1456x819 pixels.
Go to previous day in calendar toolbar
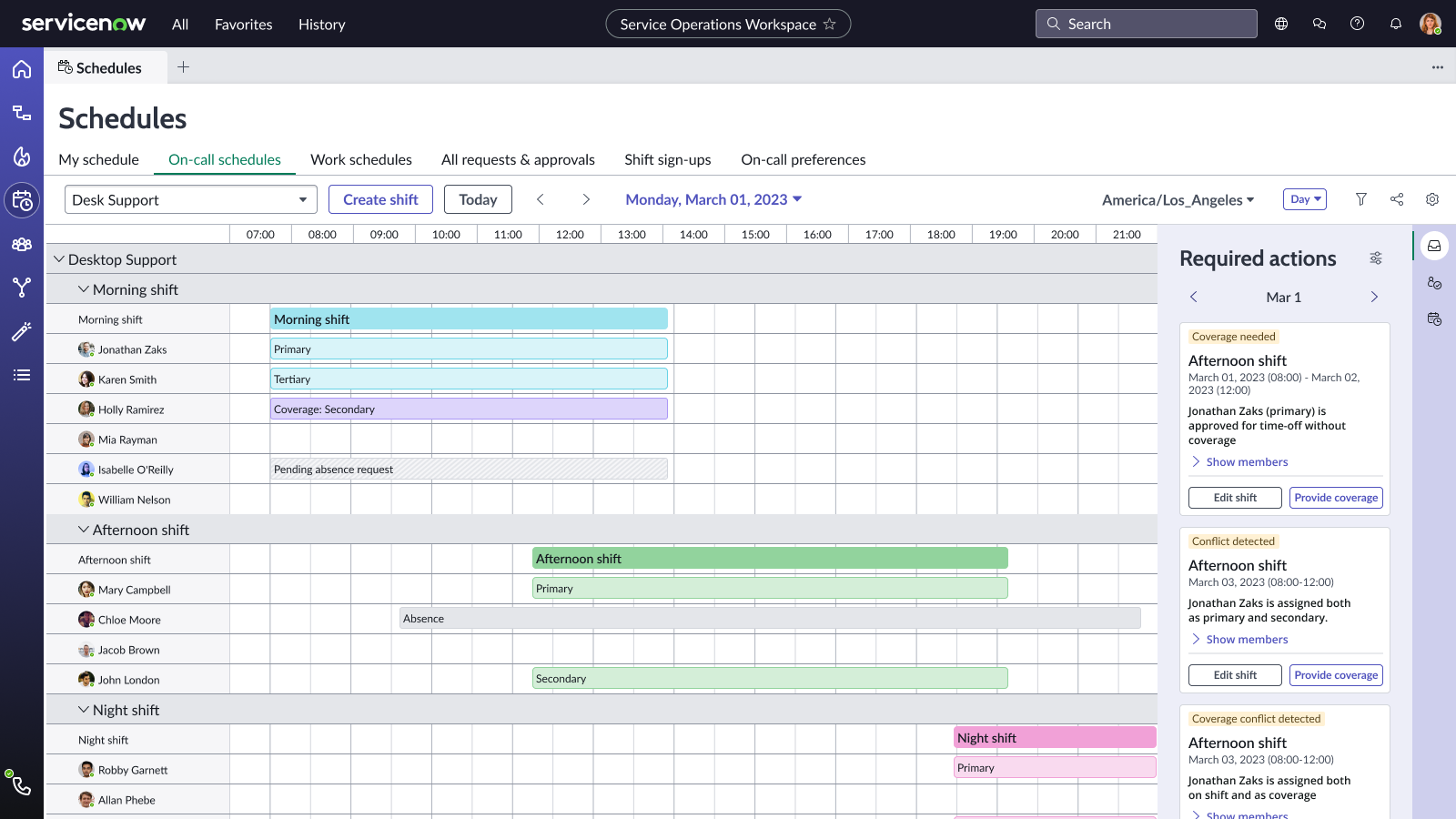coord(540,199)
